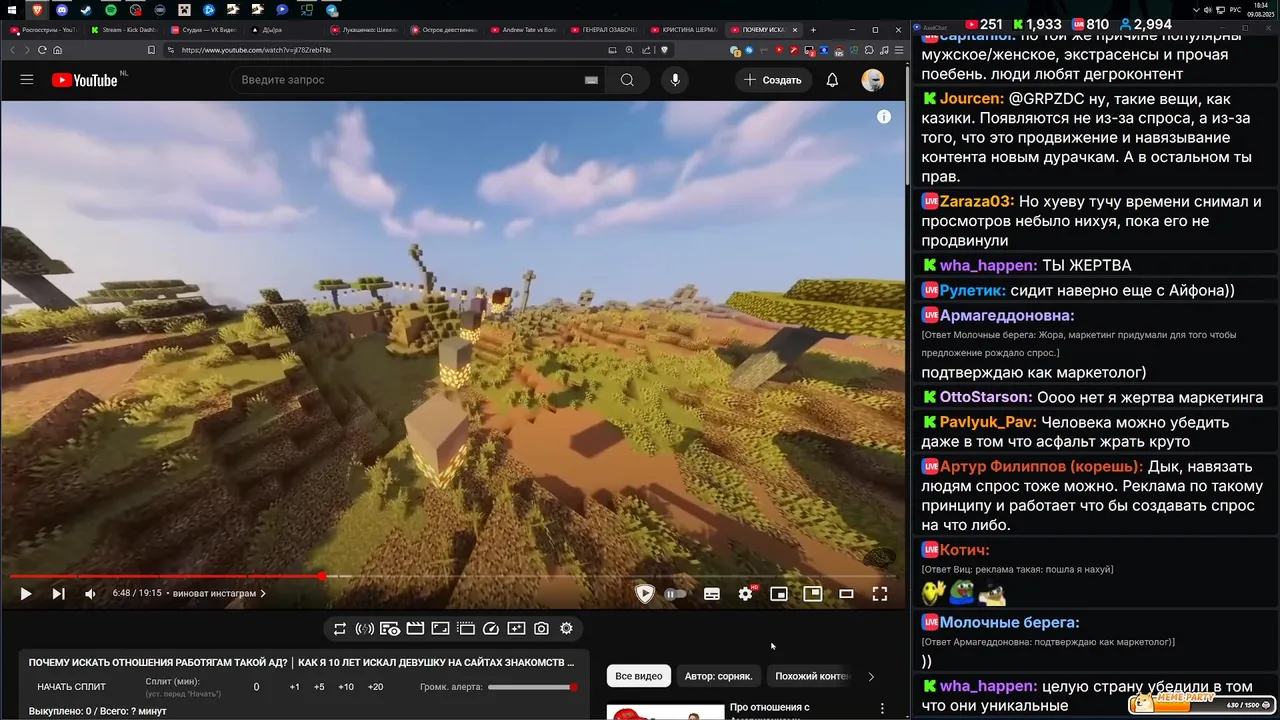Open Steam from the taskbar
Image resolution: width=1280 pixels, height=720 pixels.
click(x=86, y=9)
